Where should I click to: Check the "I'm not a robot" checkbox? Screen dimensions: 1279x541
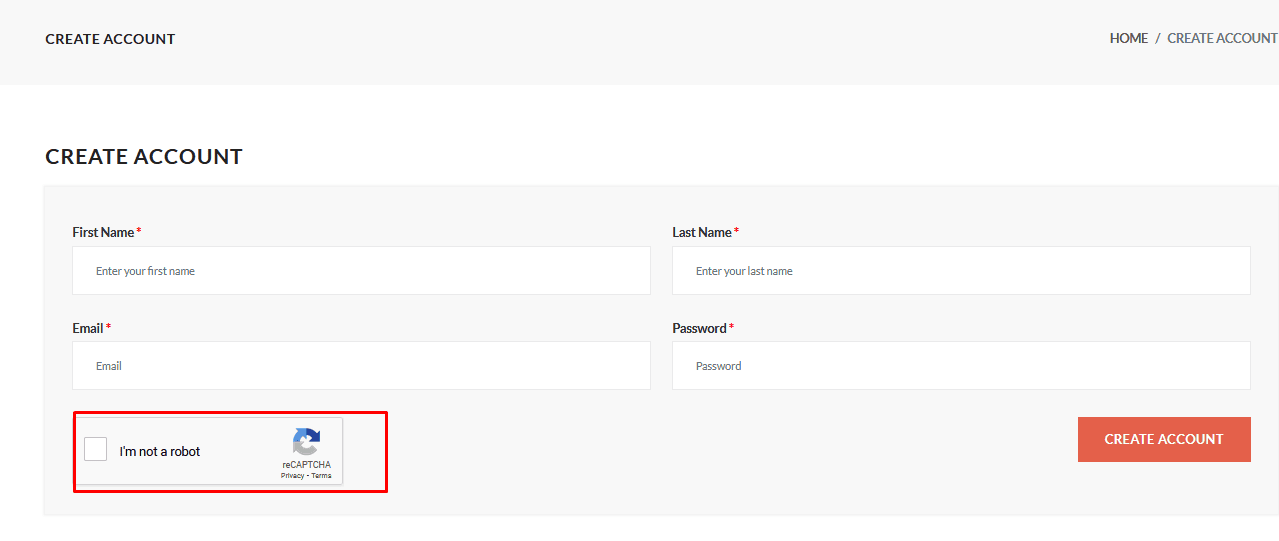(96, 450)
